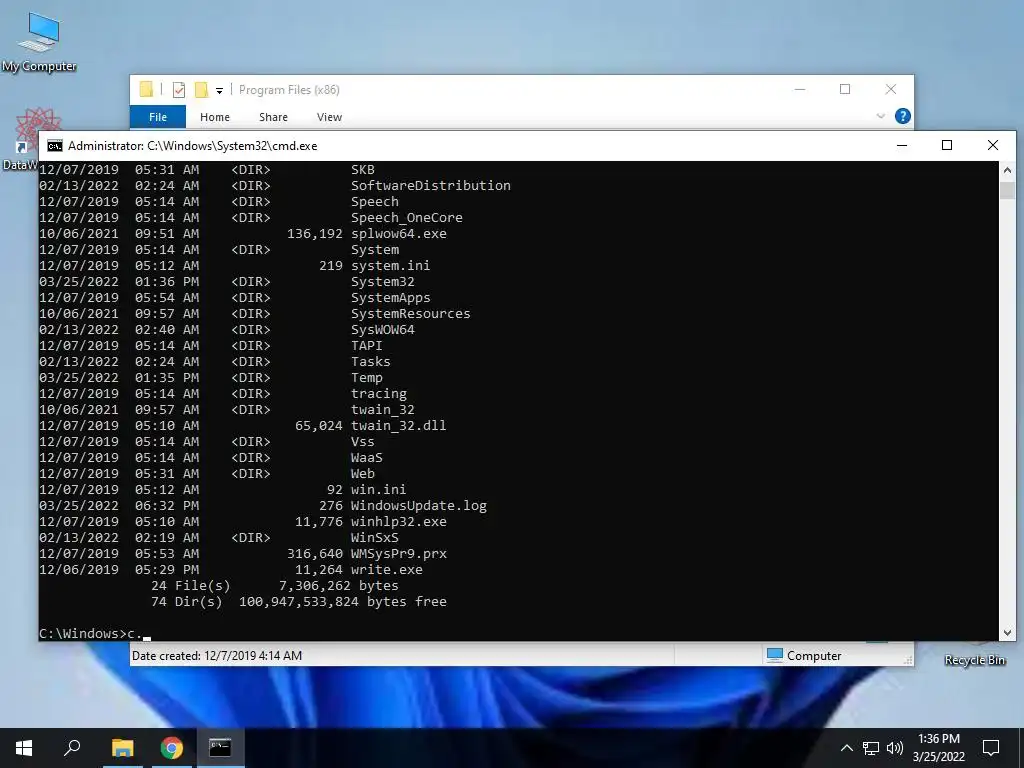
Task: Open the Windows Start menu
Action: [24, 748]
